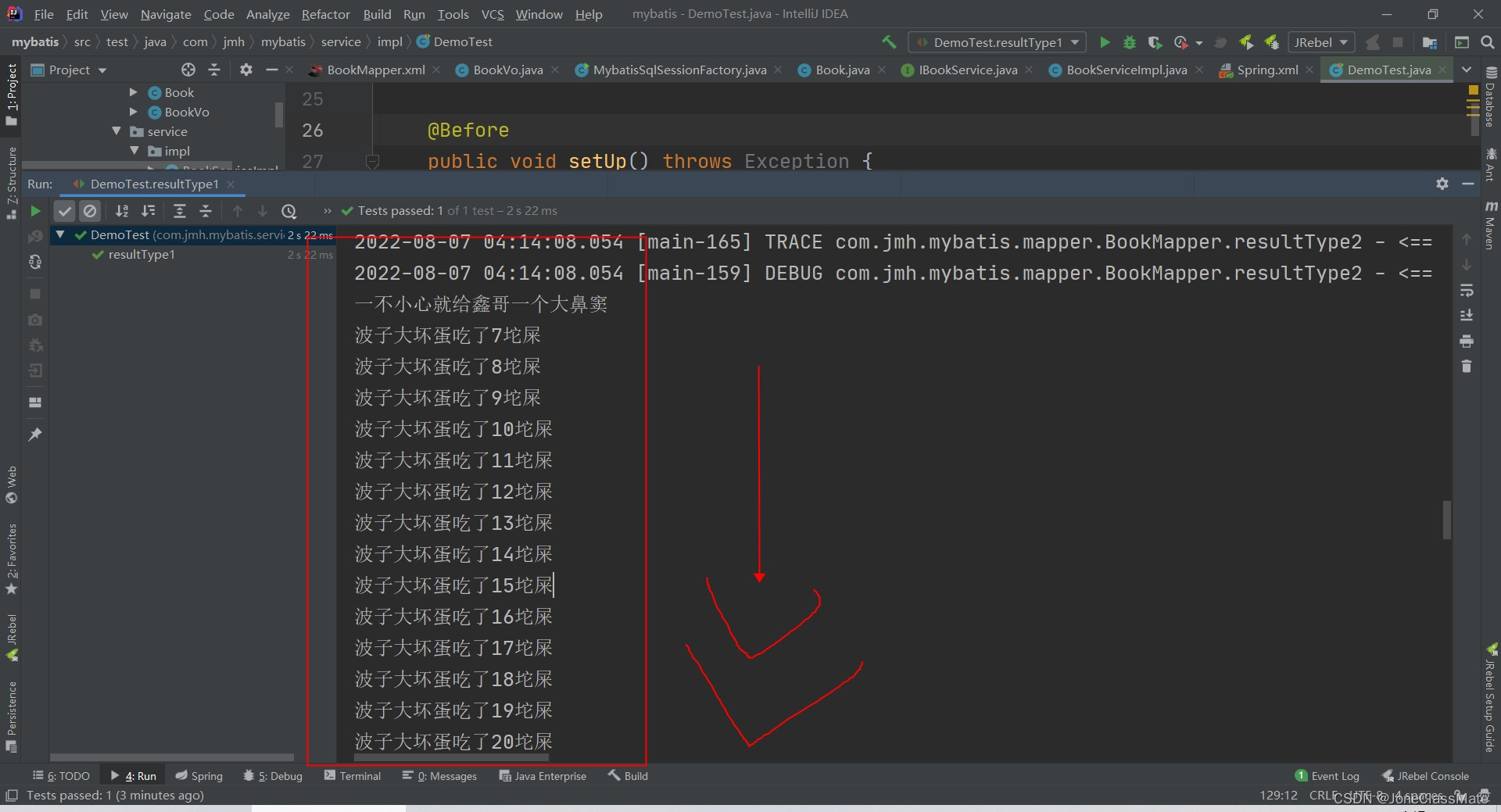
Task: Open the Refactor menu
Action: point(325,14)
